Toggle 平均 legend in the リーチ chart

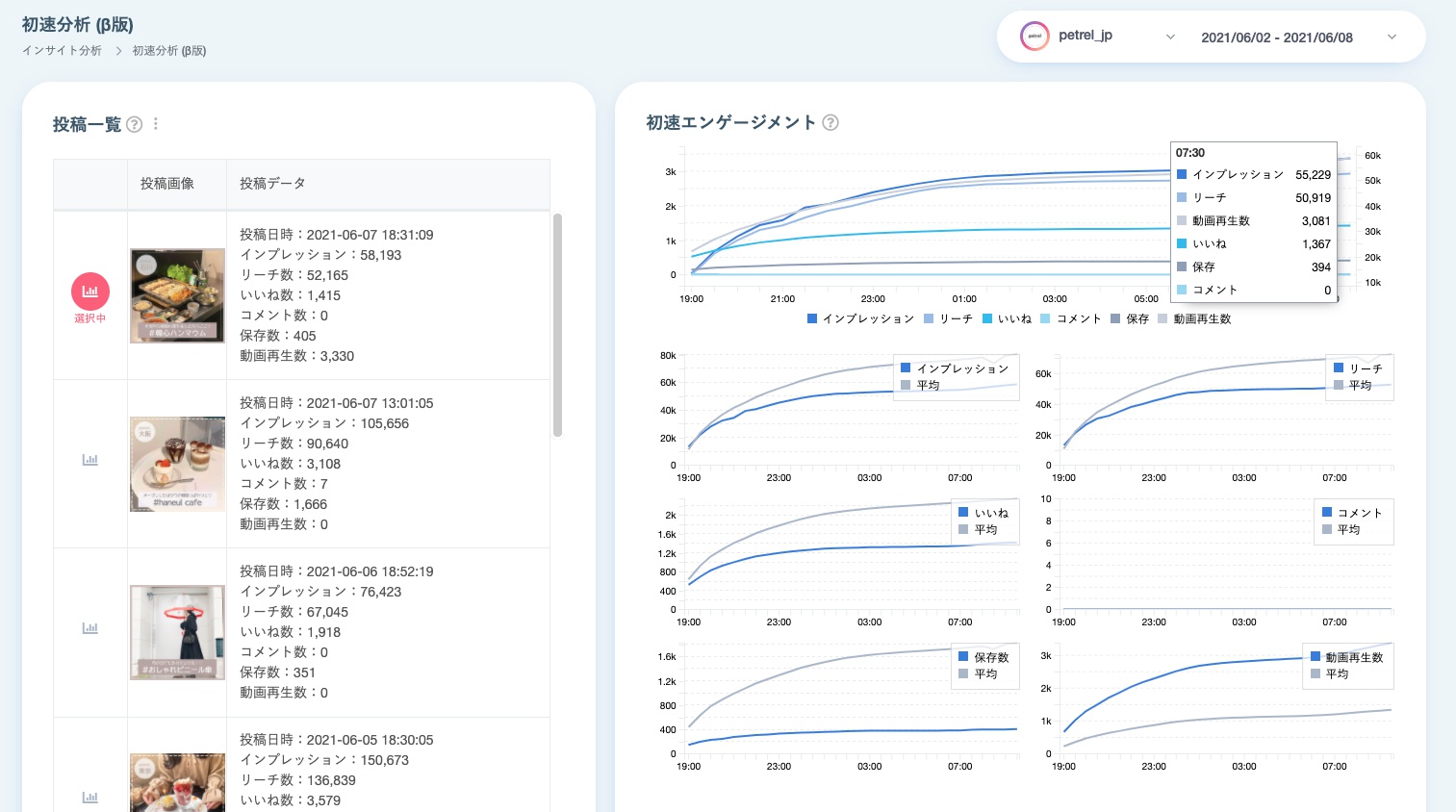tap(1352, 385)
